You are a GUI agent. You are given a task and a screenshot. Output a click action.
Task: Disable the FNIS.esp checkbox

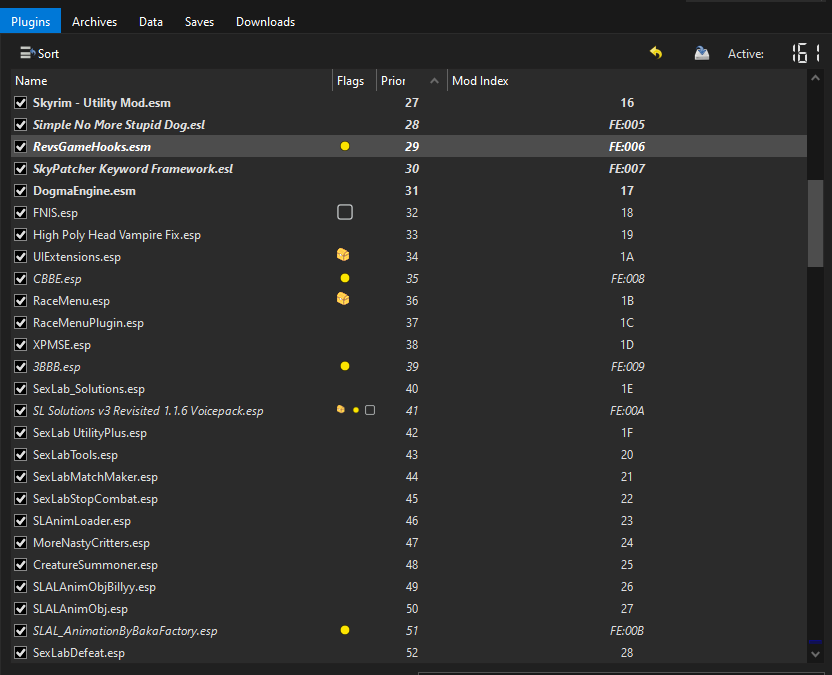tap(21, 213)
